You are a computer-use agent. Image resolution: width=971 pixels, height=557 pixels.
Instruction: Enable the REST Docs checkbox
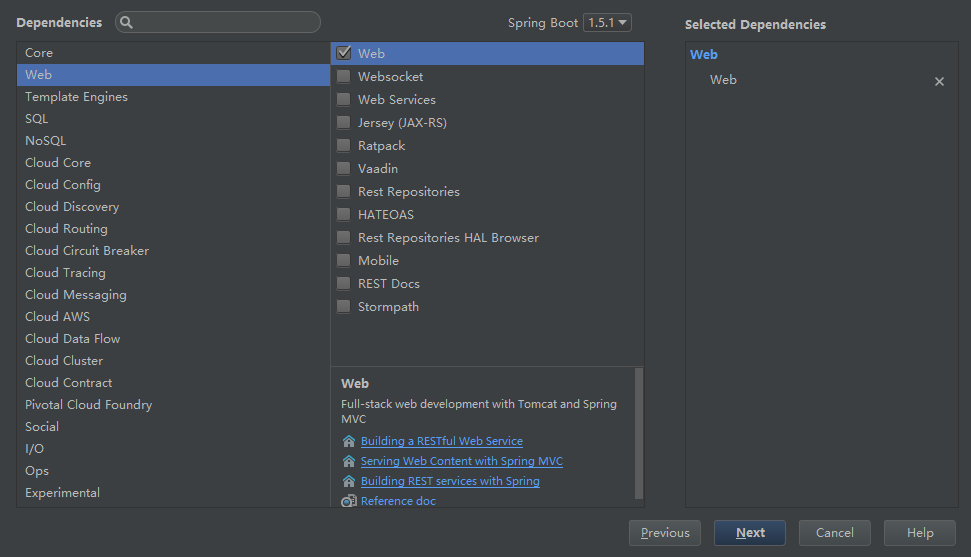pos(343,283)
